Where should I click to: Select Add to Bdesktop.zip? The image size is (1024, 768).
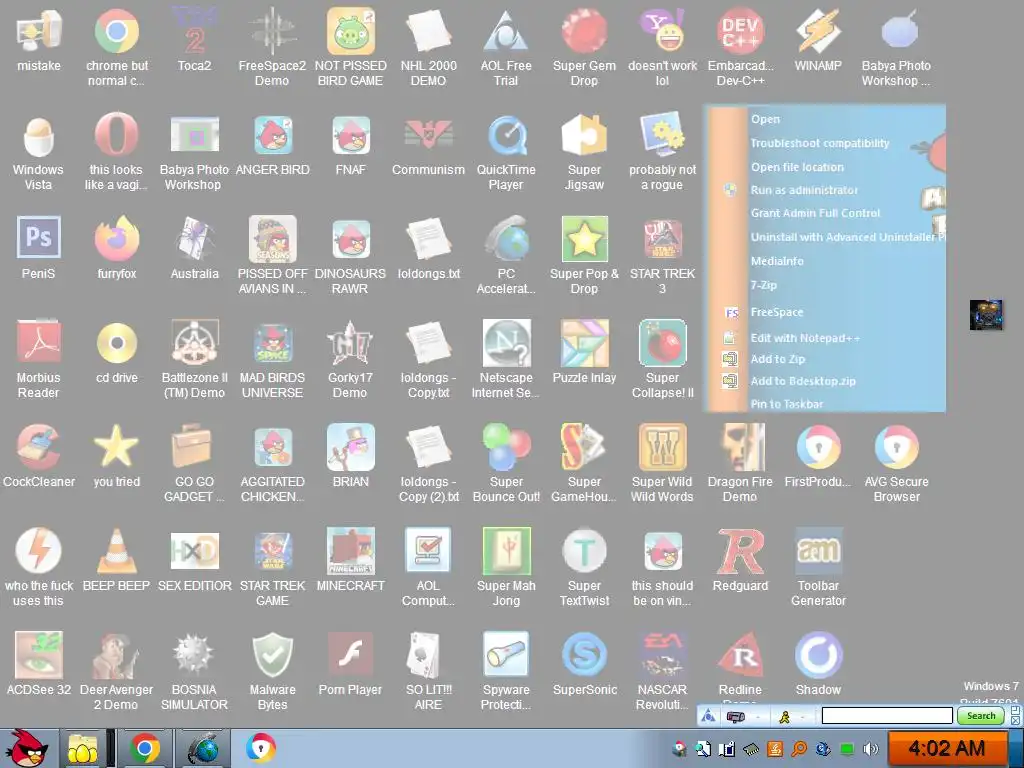click(803, 381)
